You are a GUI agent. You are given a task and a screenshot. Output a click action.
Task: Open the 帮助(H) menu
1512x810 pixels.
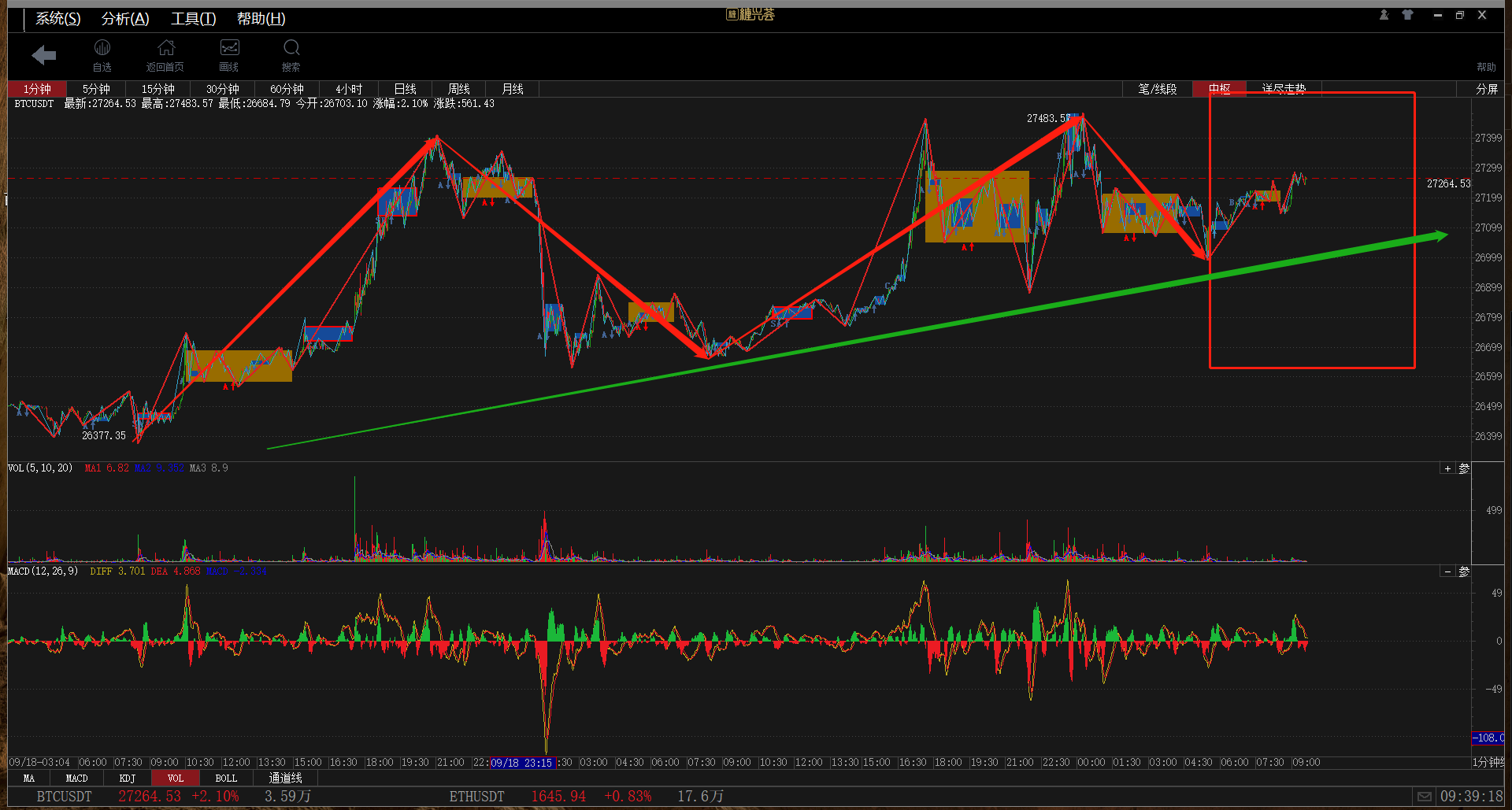(261, 19)
